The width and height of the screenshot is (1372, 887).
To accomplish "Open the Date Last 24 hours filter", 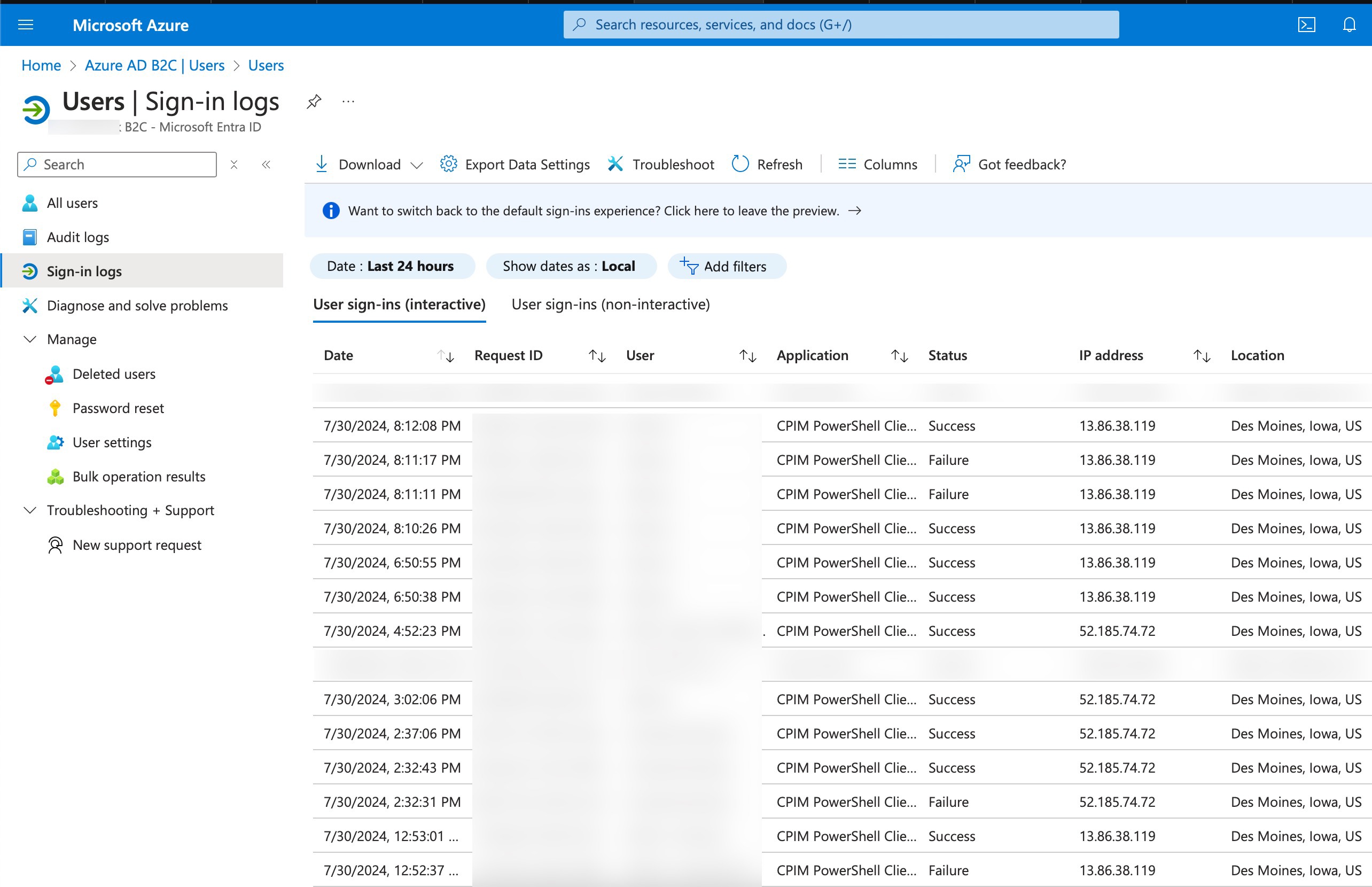I will click(392, 266).
